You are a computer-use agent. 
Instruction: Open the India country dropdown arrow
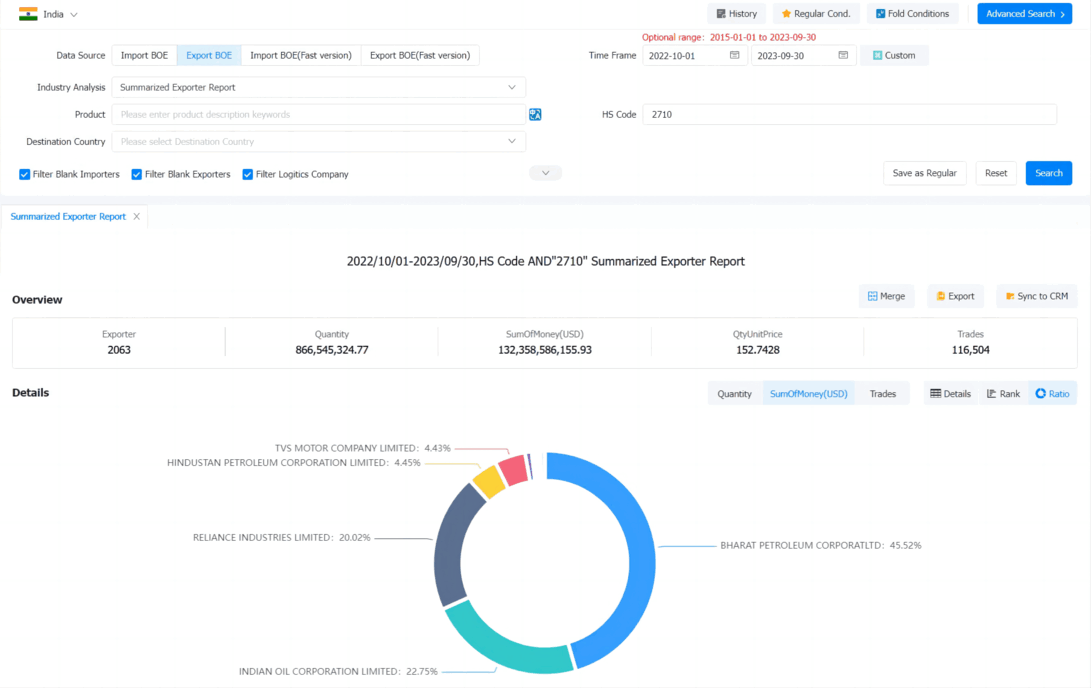[74, 15]
